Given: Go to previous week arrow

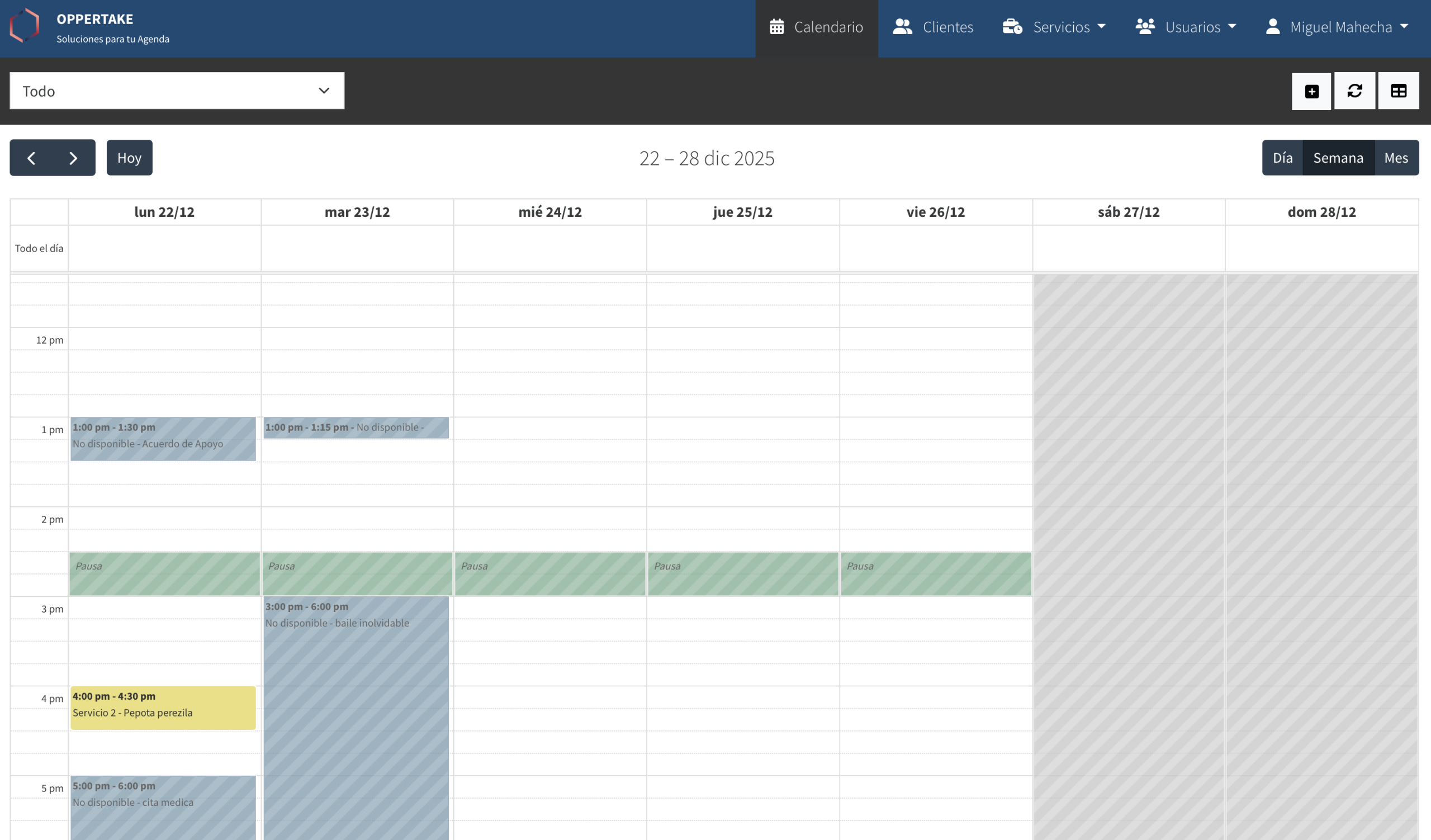Looking at the screenshot, I should (x=32, y=158).
